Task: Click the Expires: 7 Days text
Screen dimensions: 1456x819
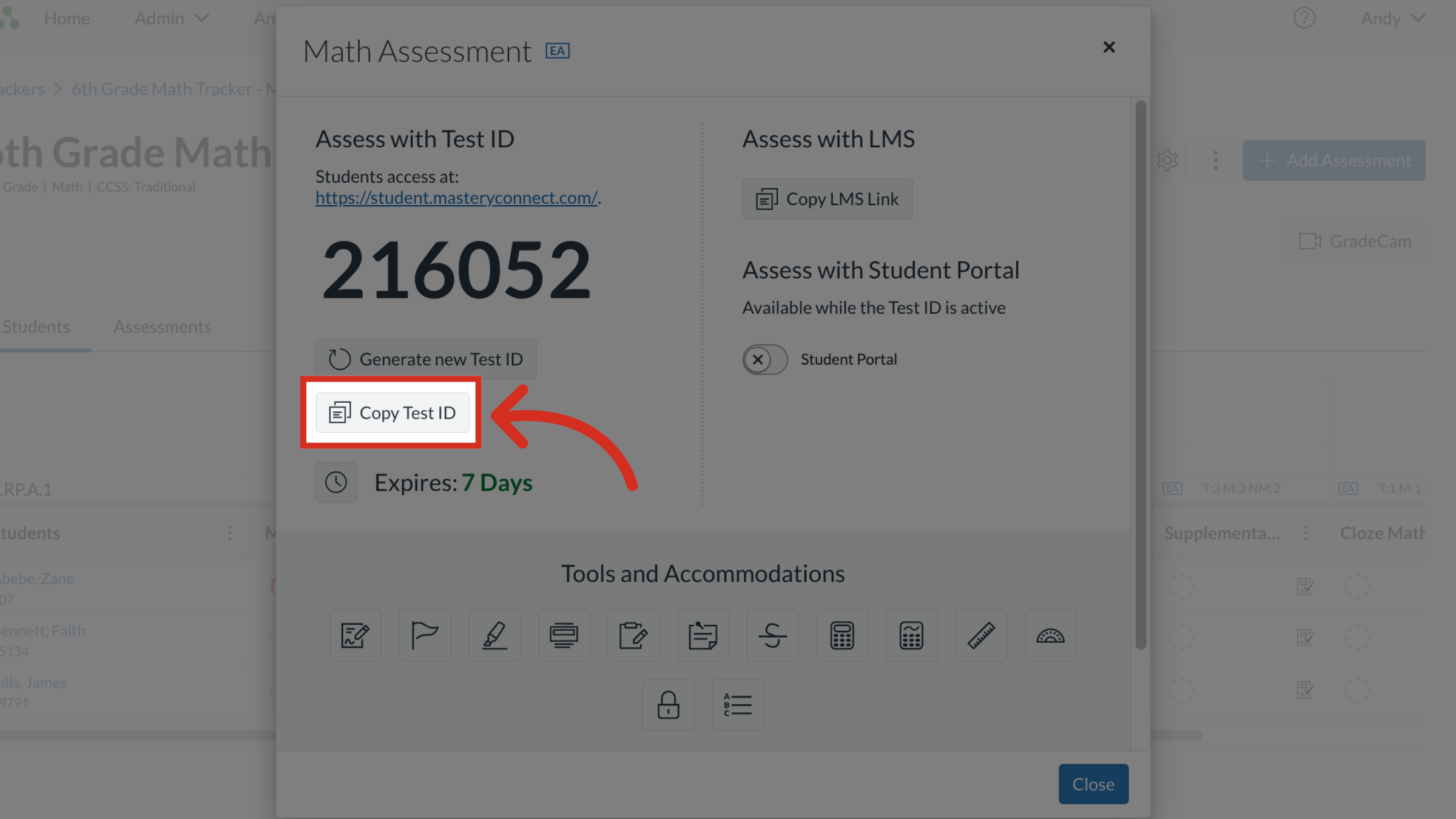Action: coord(453,483)
